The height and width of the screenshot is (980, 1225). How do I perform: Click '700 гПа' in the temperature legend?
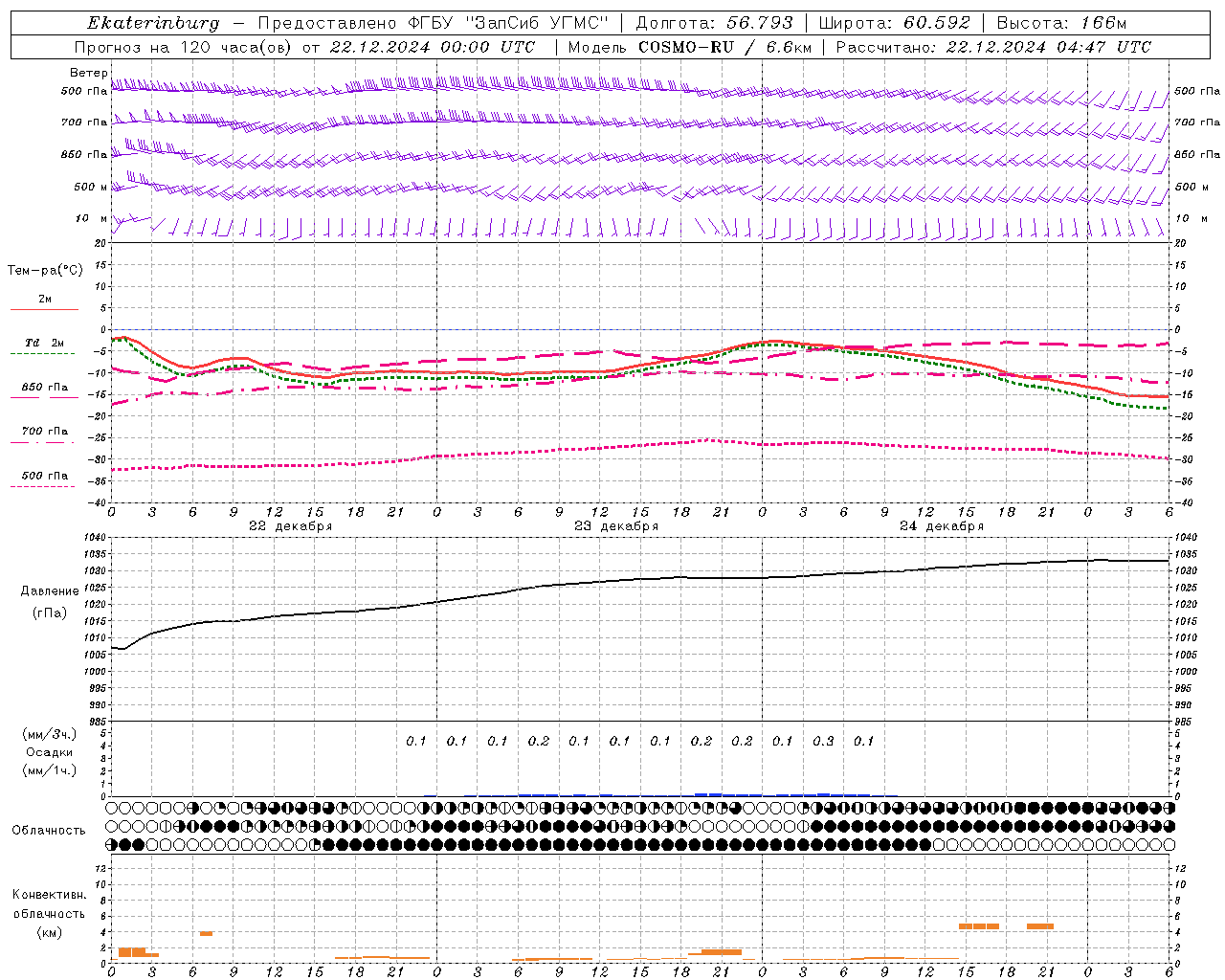(44, 431)
